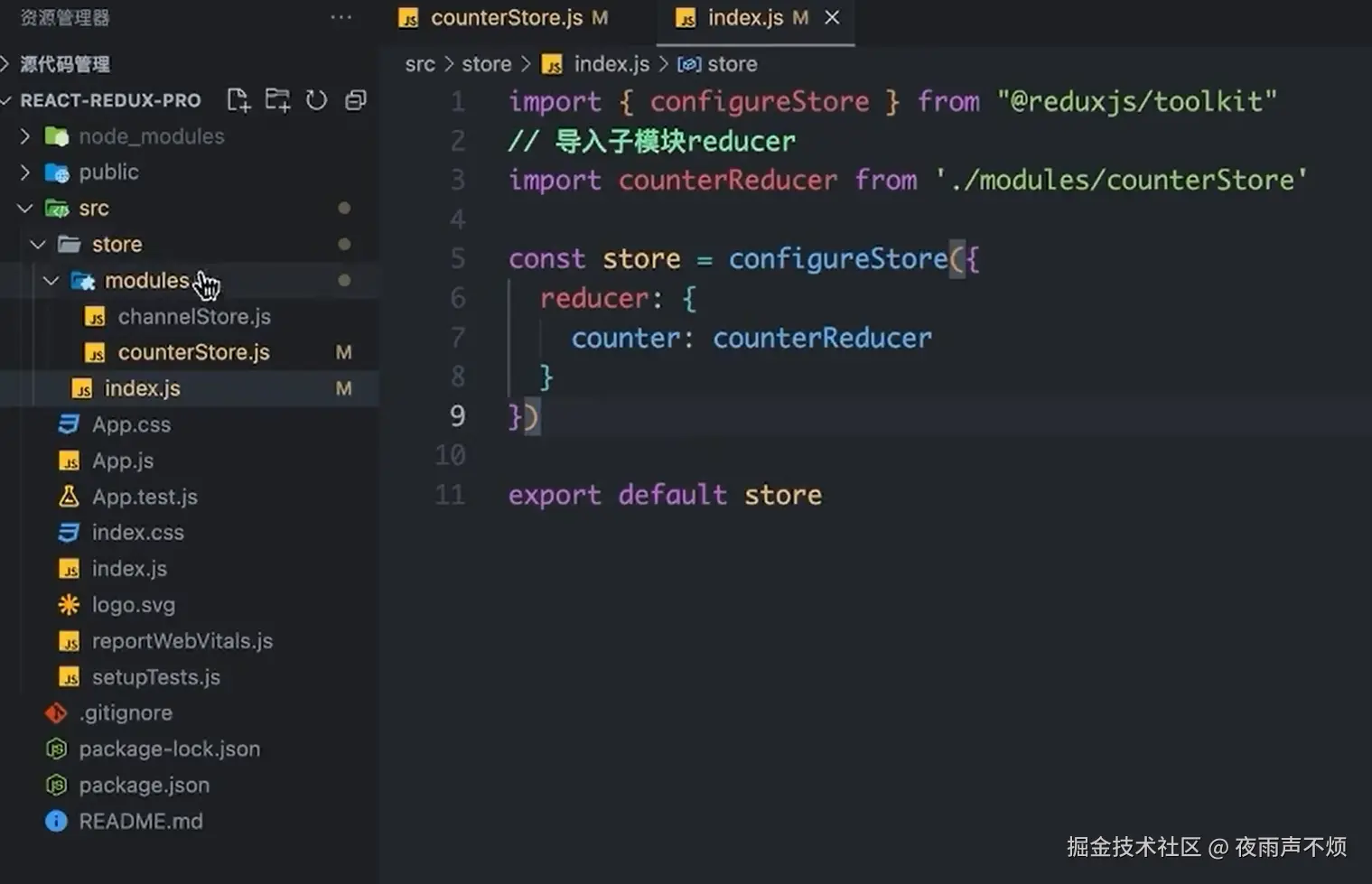
Task: Click the src folder icon
Action: click(57, 209)
